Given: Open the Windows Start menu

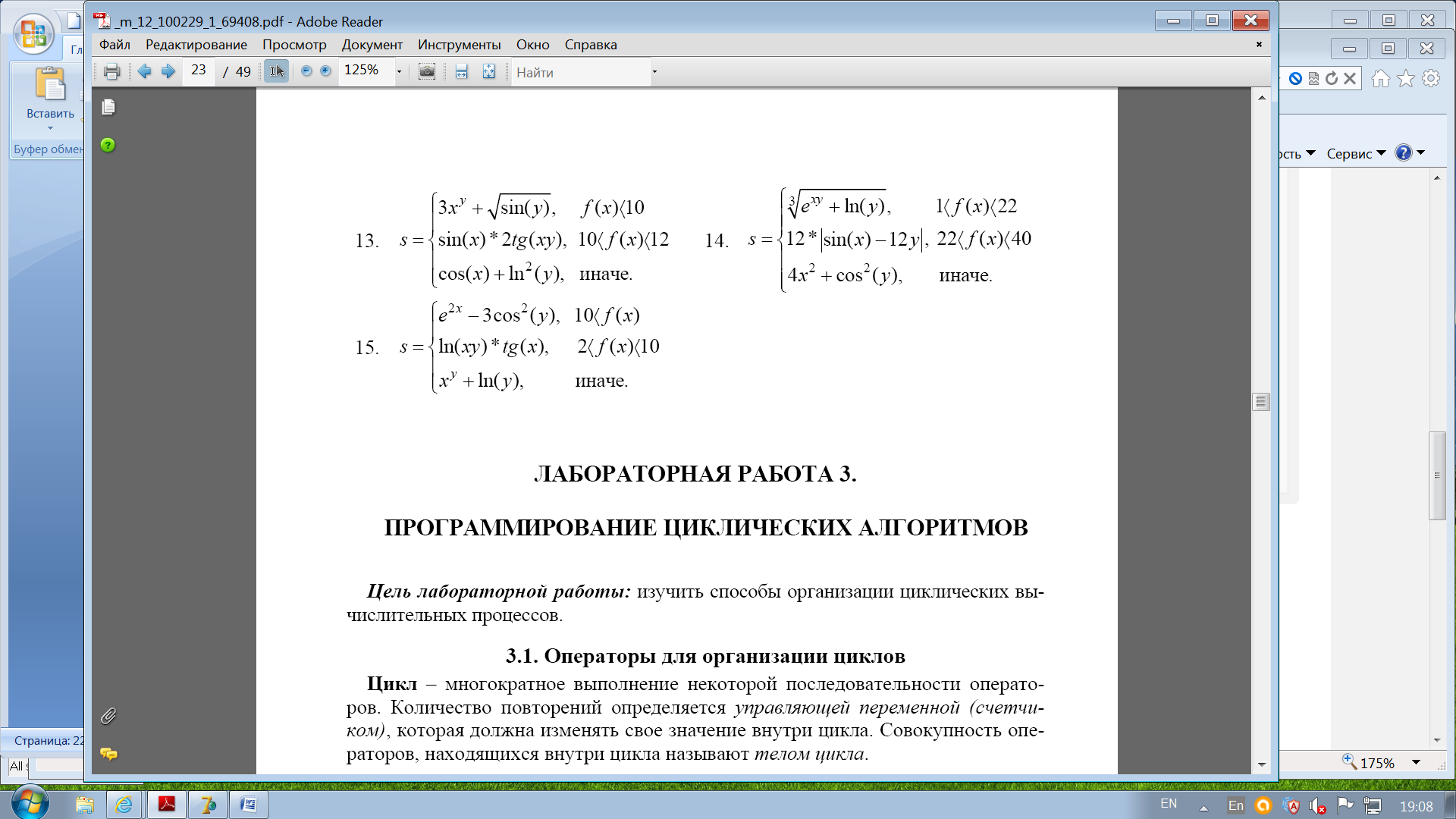Looking at the screenshot, I should tap(30, 804).
